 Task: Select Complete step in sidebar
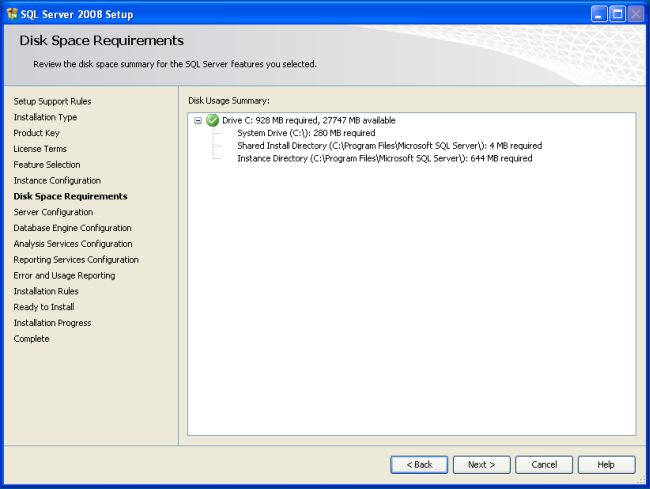pyautogui.click(x=32, y=339)
